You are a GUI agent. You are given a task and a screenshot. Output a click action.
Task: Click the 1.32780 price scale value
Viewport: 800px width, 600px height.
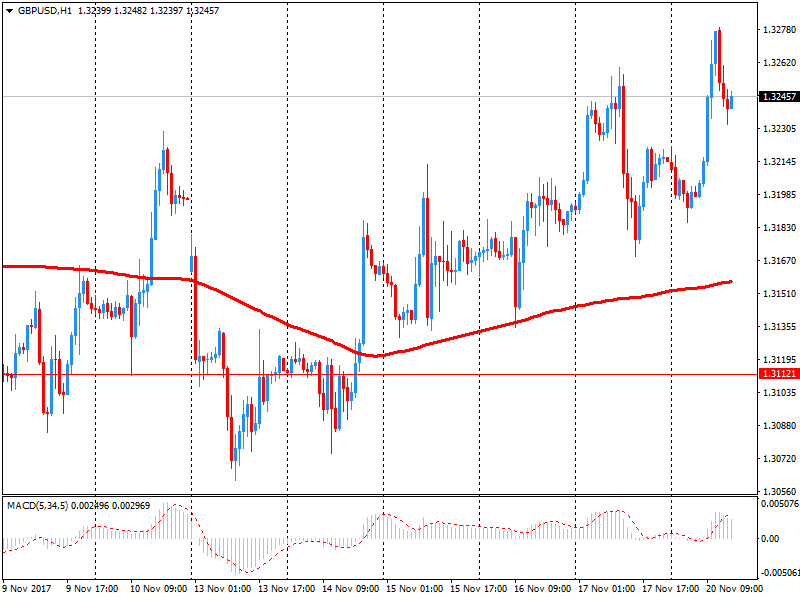(x=779, y=30)
